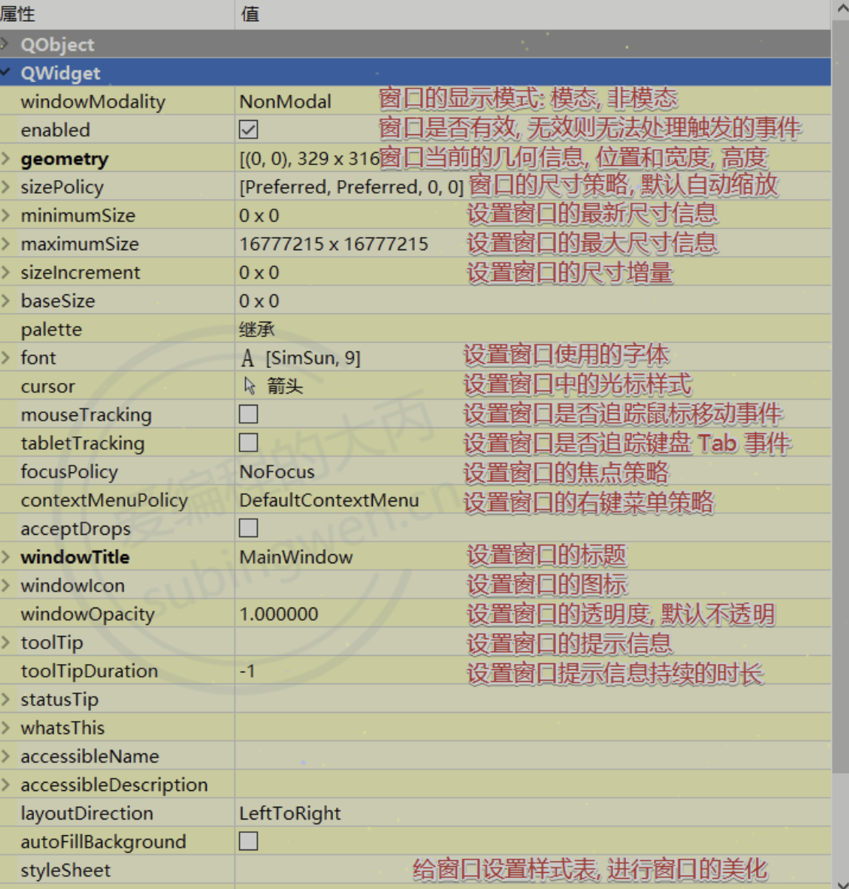The image size is (849, 889).
Task: Enable the autoFillBackground checkbox
Action: [x=249, y=841]
